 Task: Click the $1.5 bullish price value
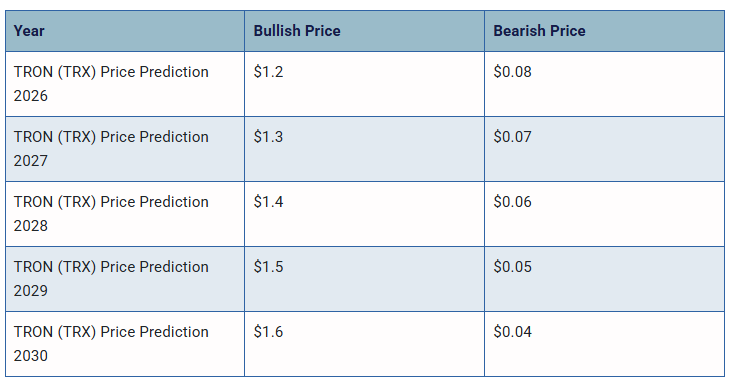268,267
